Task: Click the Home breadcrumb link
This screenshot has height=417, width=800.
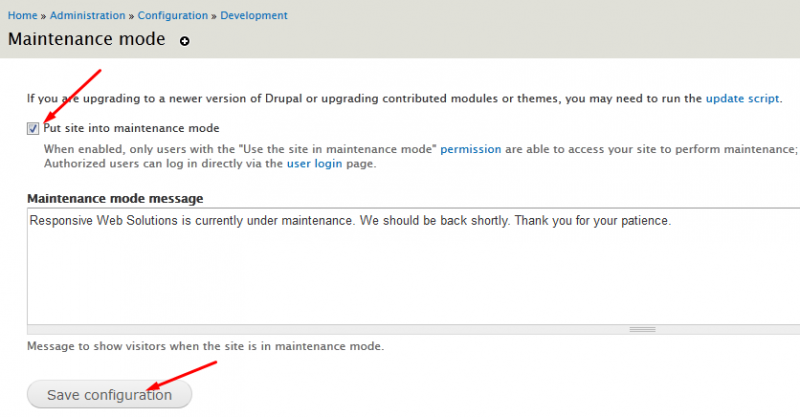Action: click(22, 15)
